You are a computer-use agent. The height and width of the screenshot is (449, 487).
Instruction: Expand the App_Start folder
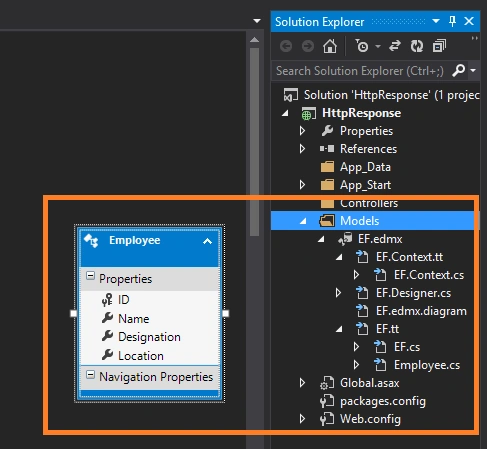point(302,185)
